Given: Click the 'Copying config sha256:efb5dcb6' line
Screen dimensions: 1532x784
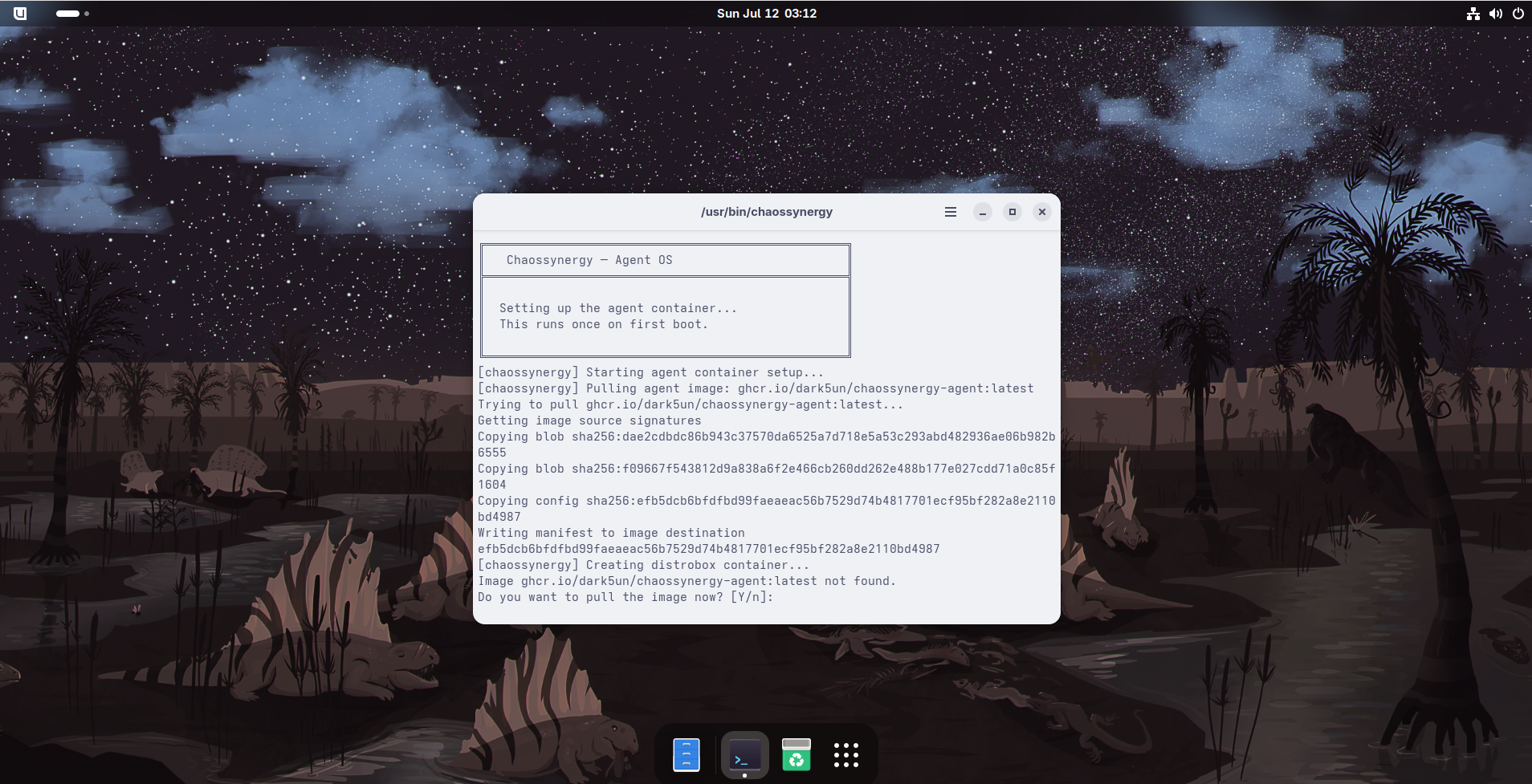Looking at the screenshot, I should tap(767, 509).
